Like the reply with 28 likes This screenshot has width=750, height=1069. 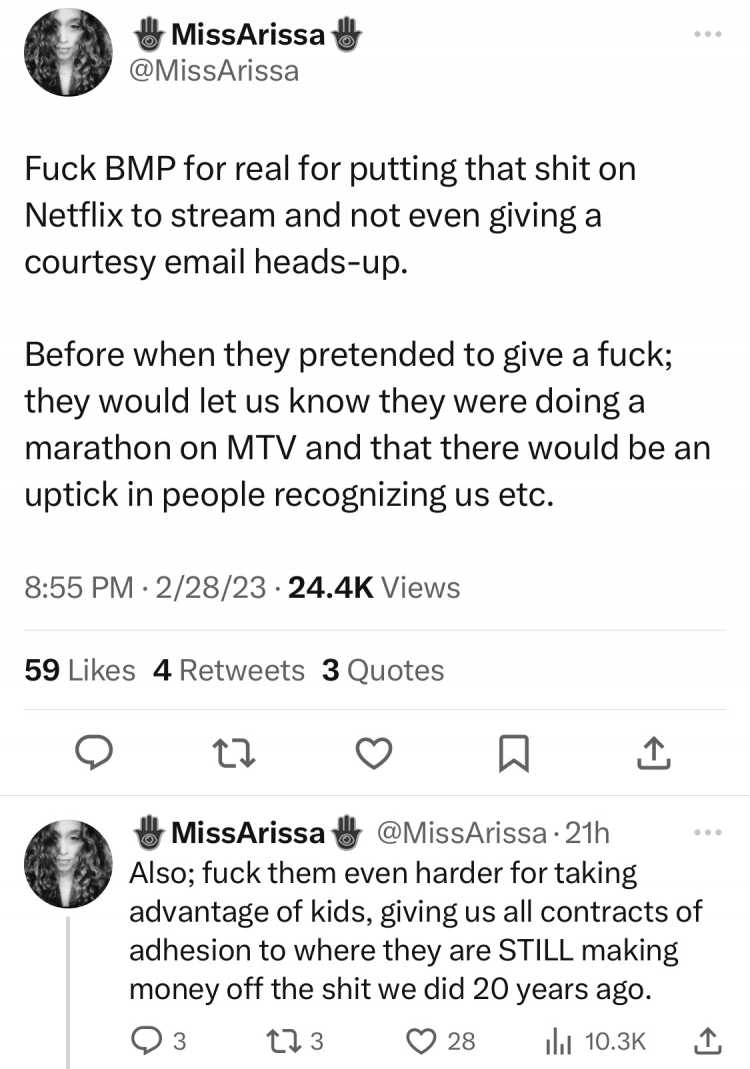tap(440, 1041)
